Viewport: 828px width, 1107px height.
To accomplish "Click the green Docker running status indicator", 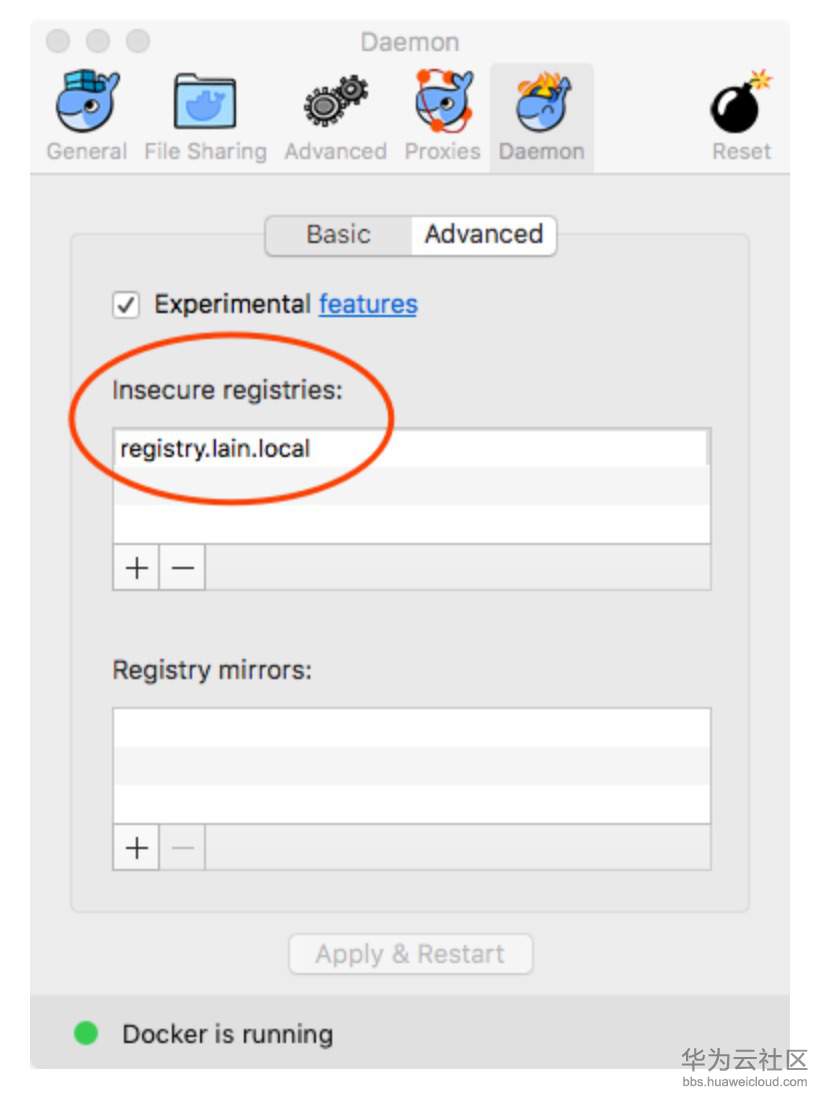I will pos(86,1033).
